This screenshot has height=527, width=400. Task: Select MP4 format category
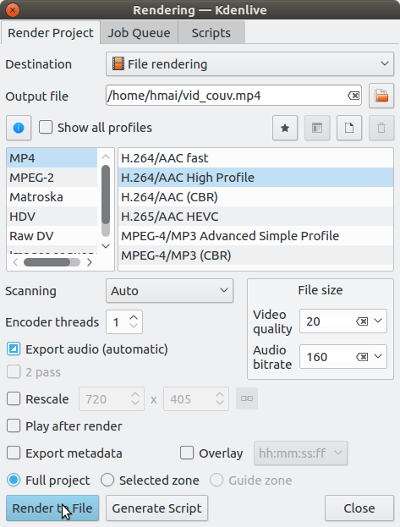tap(52, 158)
